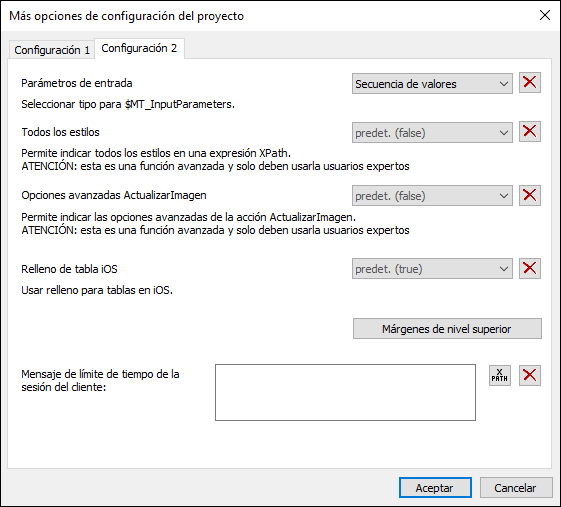
Task: Delete session timeout message red X icon
Action: (x=530, y=375)
